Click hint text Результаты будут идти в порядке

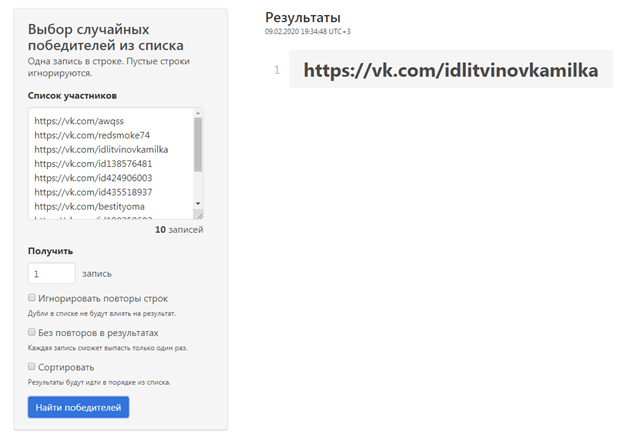point(99,382)
